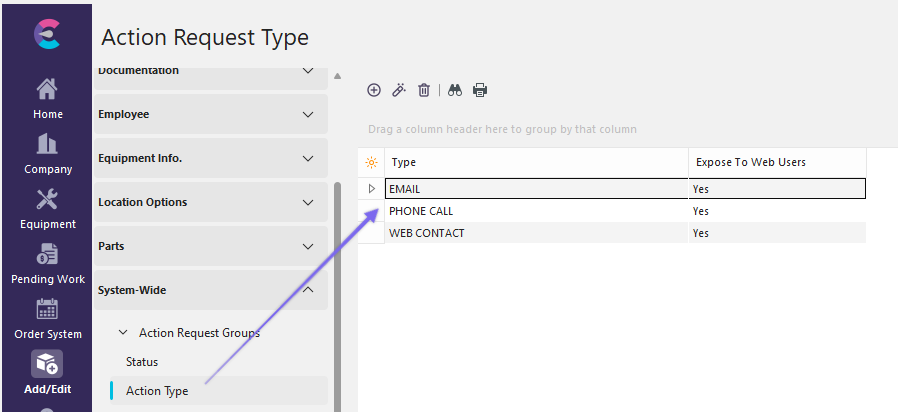This screenshot has width=898, height=412.
Task: Expand the EMAIL row arrow
Action: 372,189
